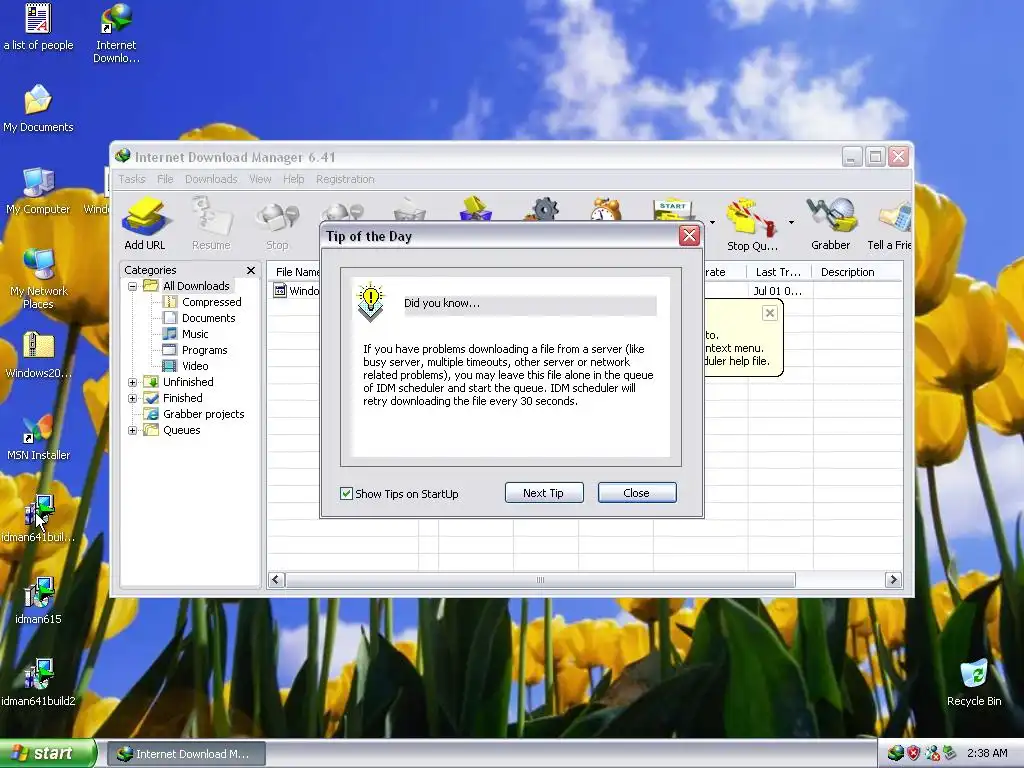
Task: Open the Start Queue dropdown arrow
Action: pos(712,223)
